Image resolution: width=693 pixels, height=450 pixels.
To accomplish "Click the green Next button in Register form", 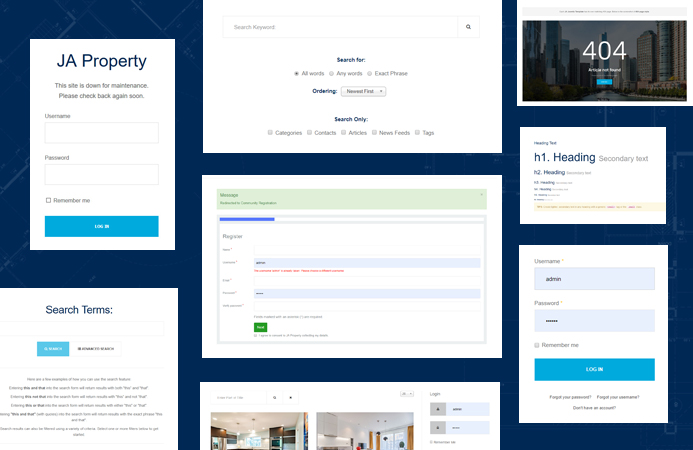I will 260,327.
